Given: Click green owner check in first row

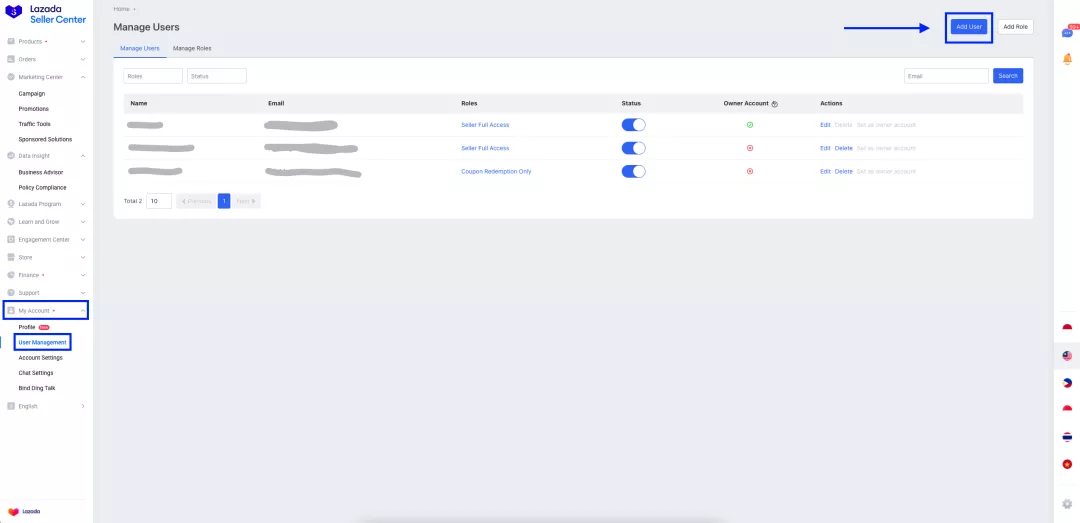Looking at the screenshot, I should (750, 125).
